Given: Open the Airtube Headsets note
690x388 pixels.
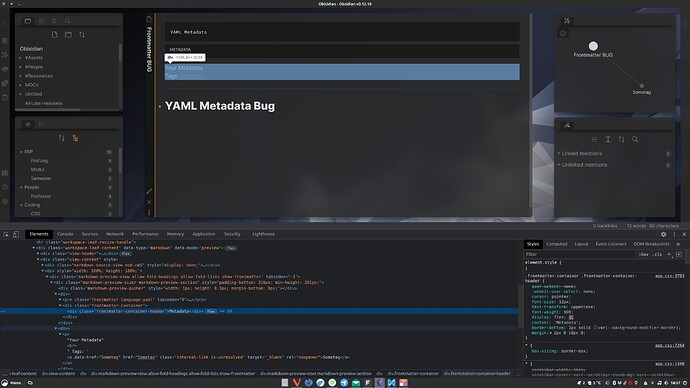Looking at the screenshot, I should (x=44, y=103).
